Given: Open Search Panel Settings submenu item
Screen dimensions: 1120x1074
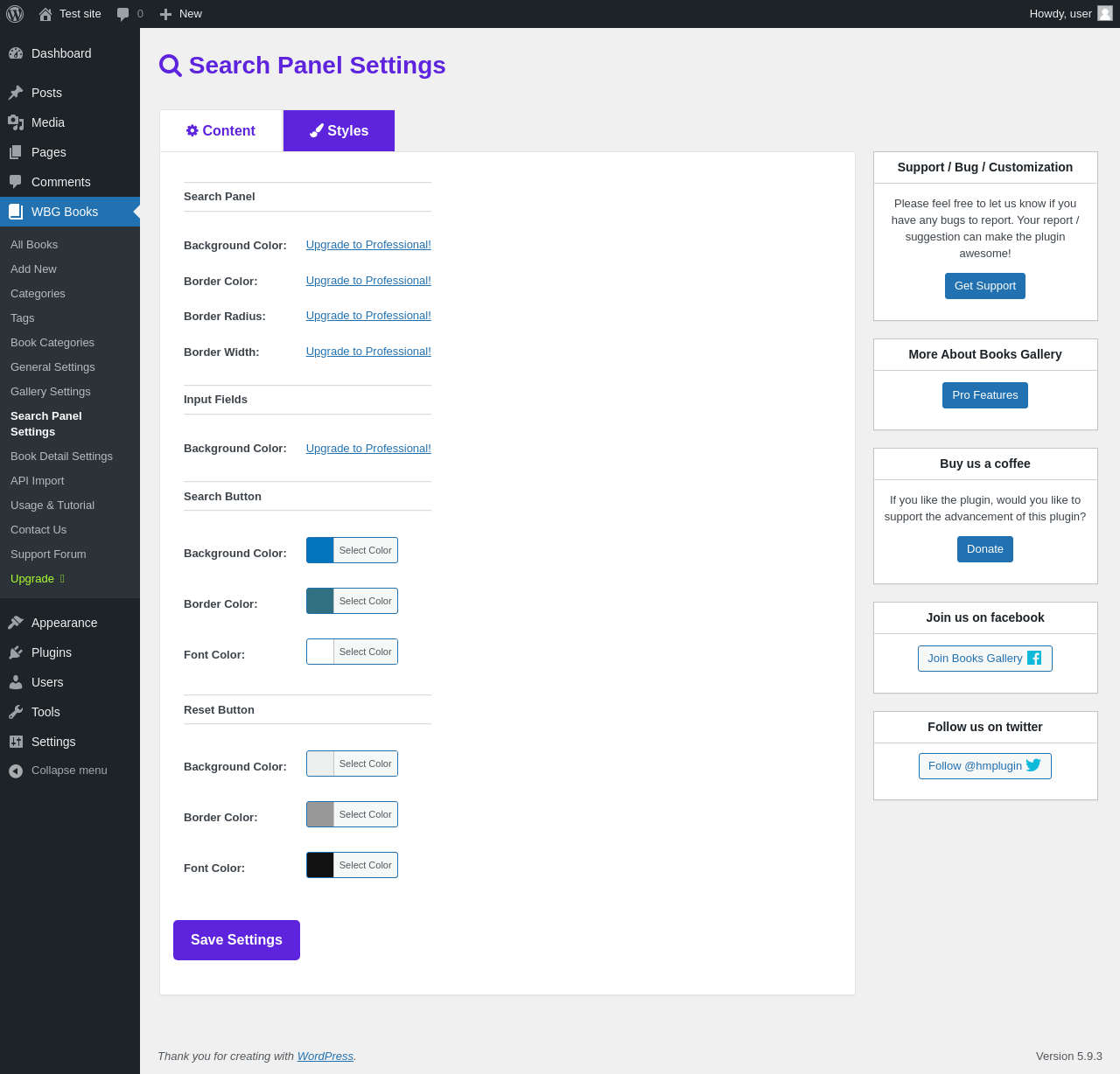Looking at the screenshot, I should [x=46, y=424].
